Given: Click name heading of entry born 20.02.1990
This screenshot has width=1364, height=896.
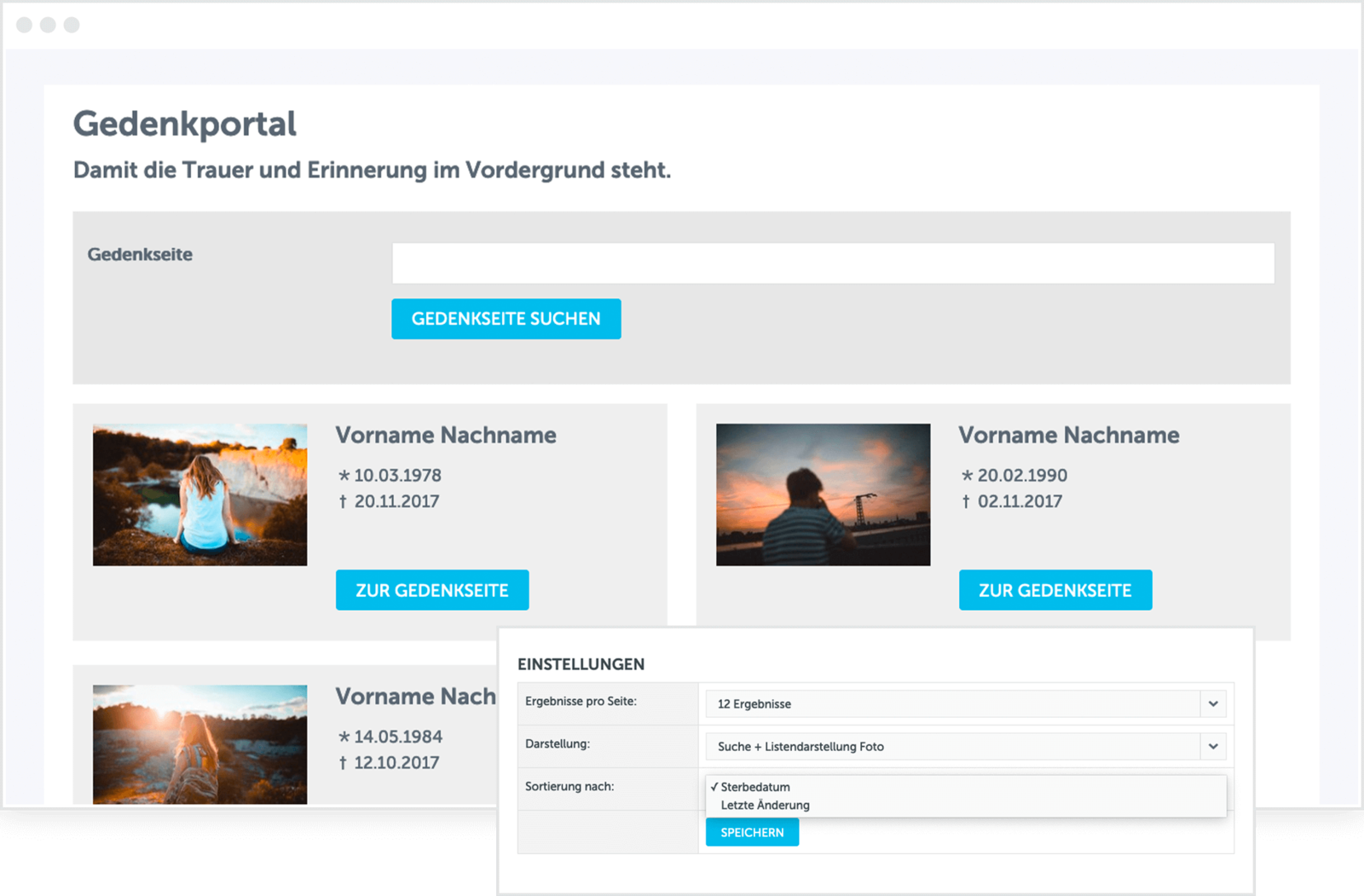Looking at the screenshot, I should (x=1068, y=435).
